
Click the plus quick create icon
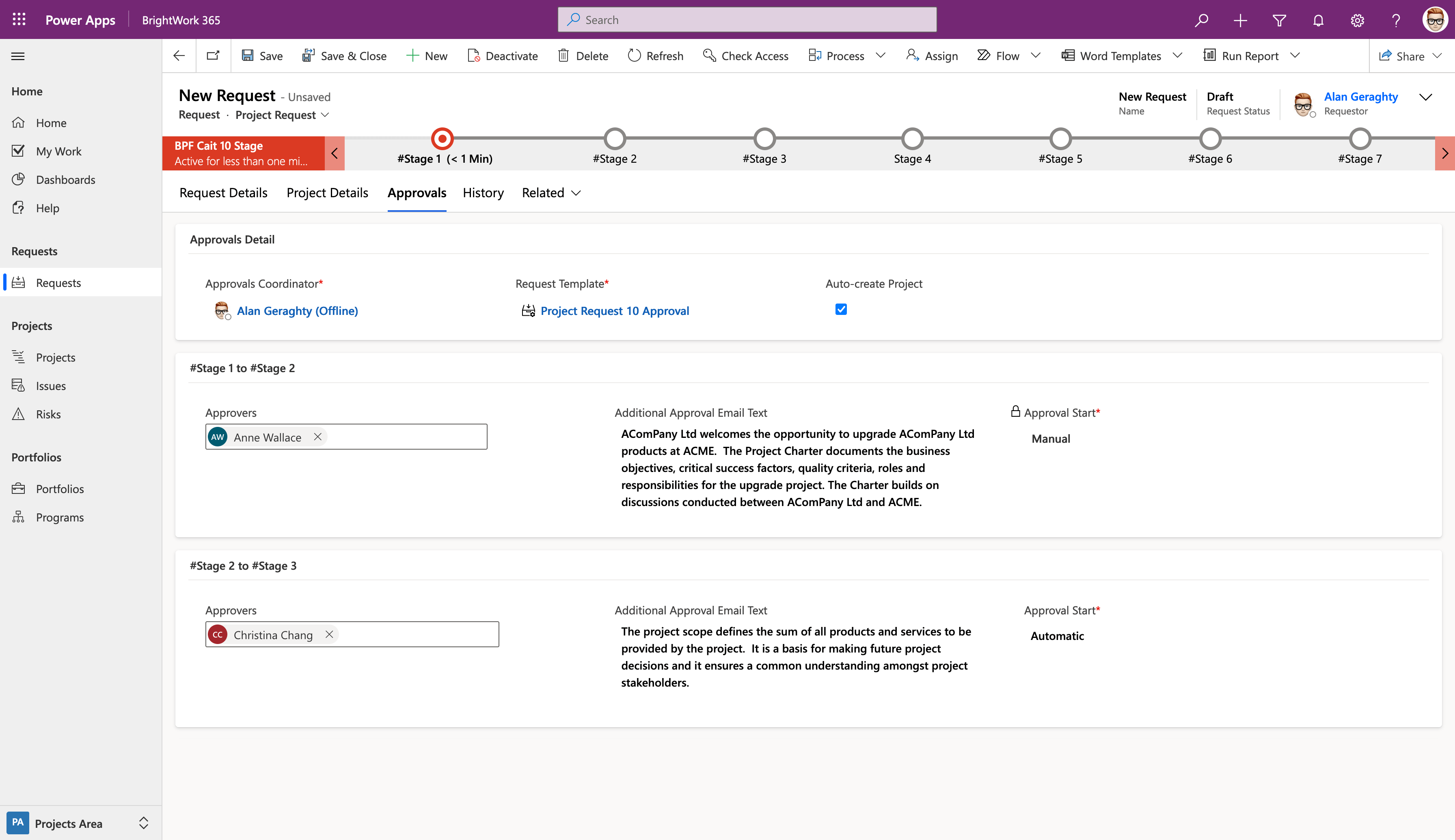(1240, 20)
